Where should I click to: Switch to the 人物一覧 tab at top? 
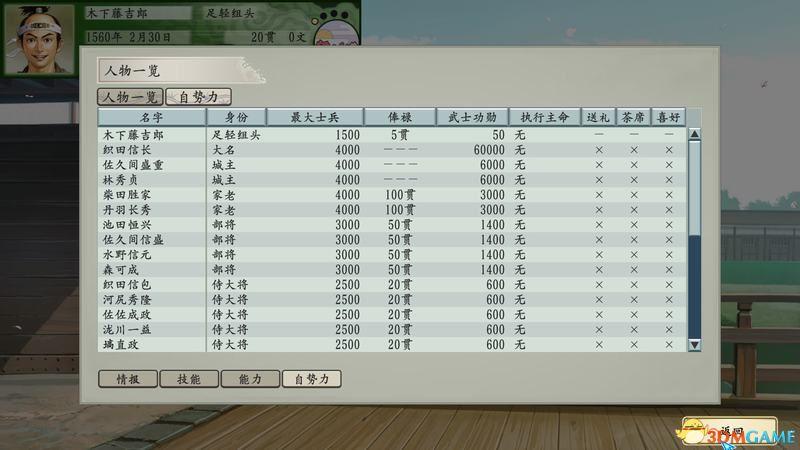[128, 97]
